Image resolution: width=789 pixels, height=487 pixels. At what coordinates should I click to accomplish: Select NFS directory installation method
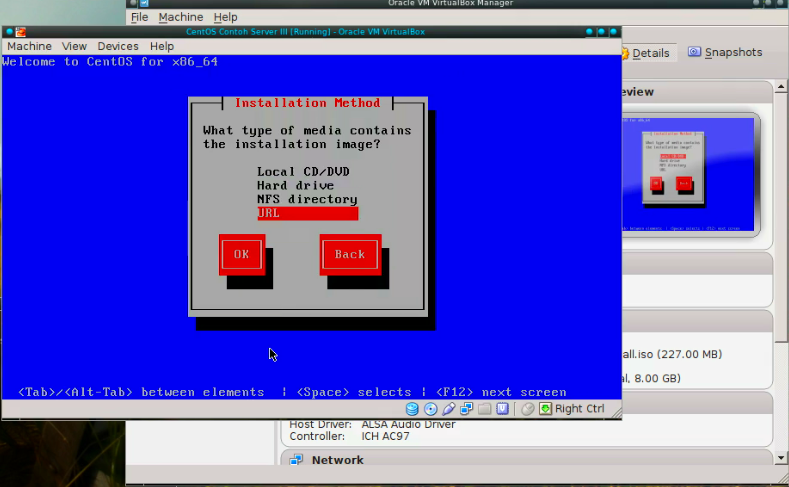[307, 199]
